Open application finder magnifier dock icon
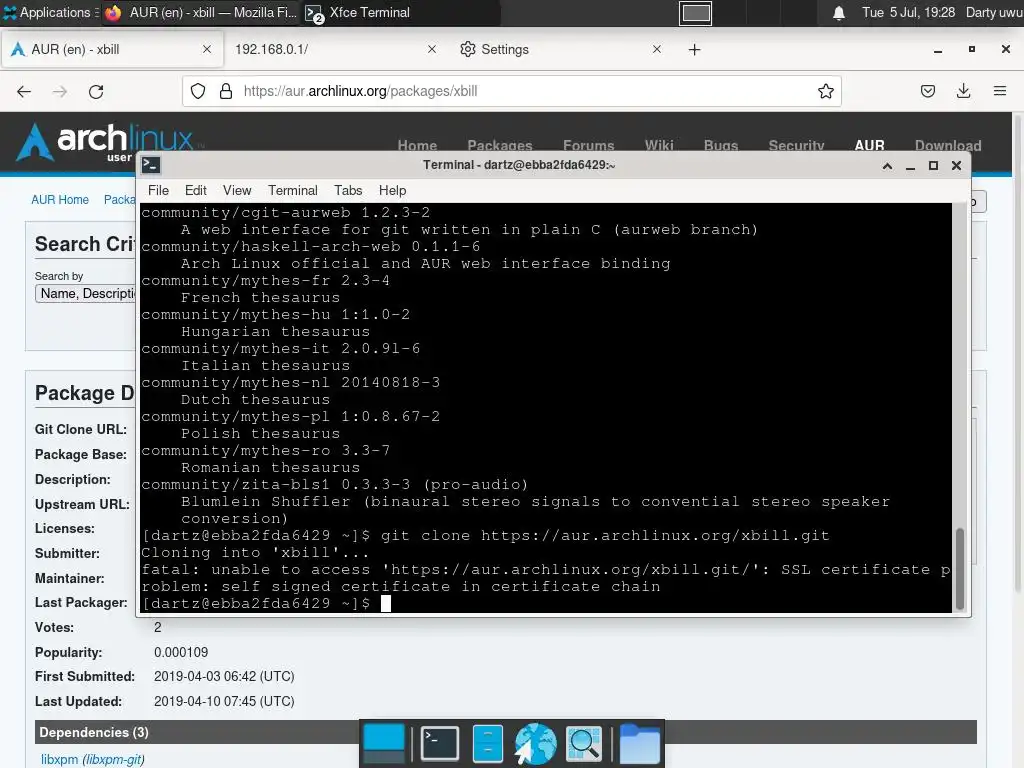The height and width of the screenshot is (768, 1024). [x=583, y=743]
